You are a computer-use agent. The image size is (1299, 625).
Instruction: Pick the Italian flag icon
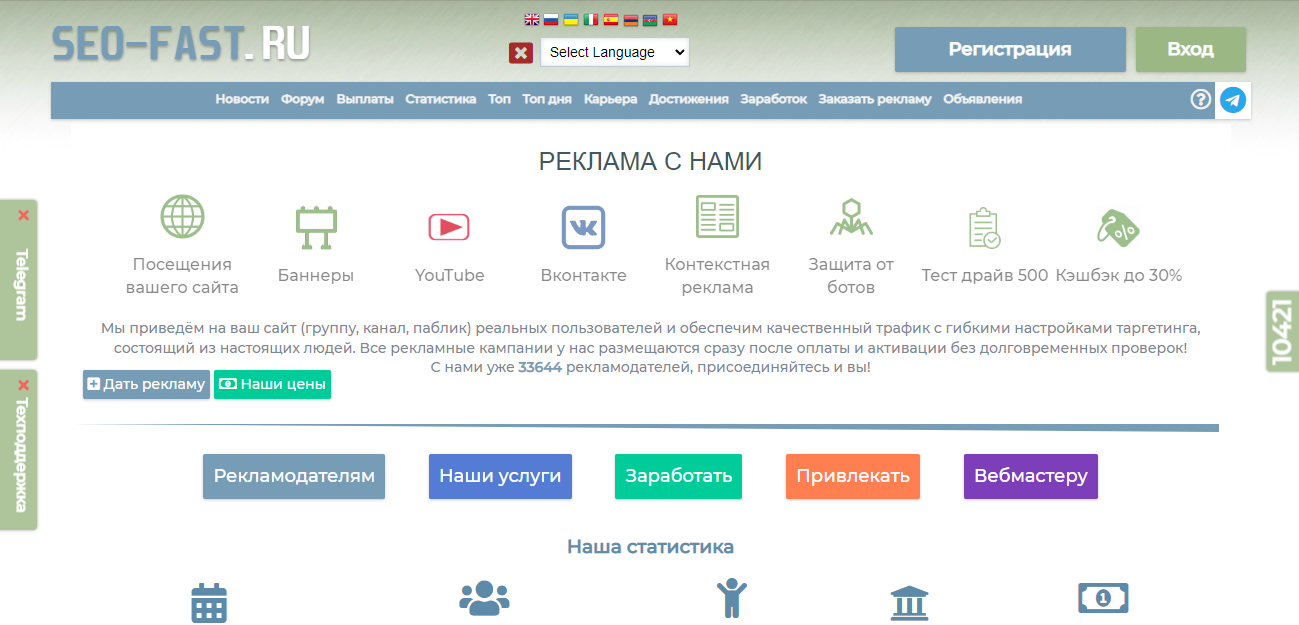coord(591,19)
